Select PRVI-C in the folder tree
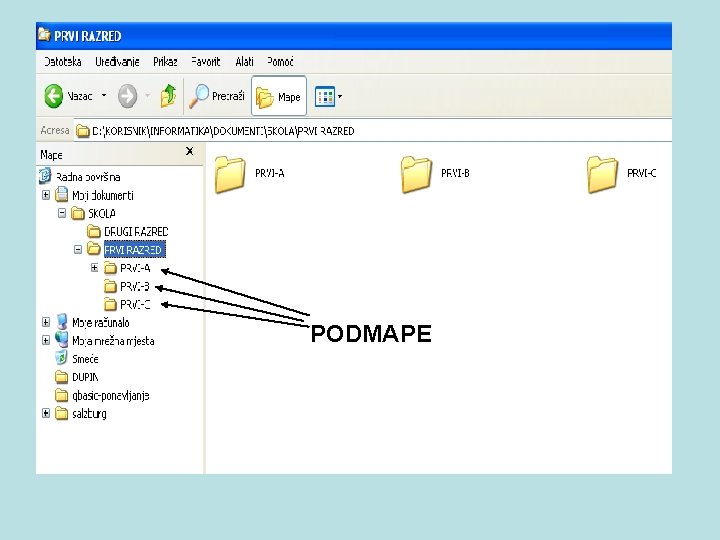Screen dimensions: 720x540 [x=135, y=304]
